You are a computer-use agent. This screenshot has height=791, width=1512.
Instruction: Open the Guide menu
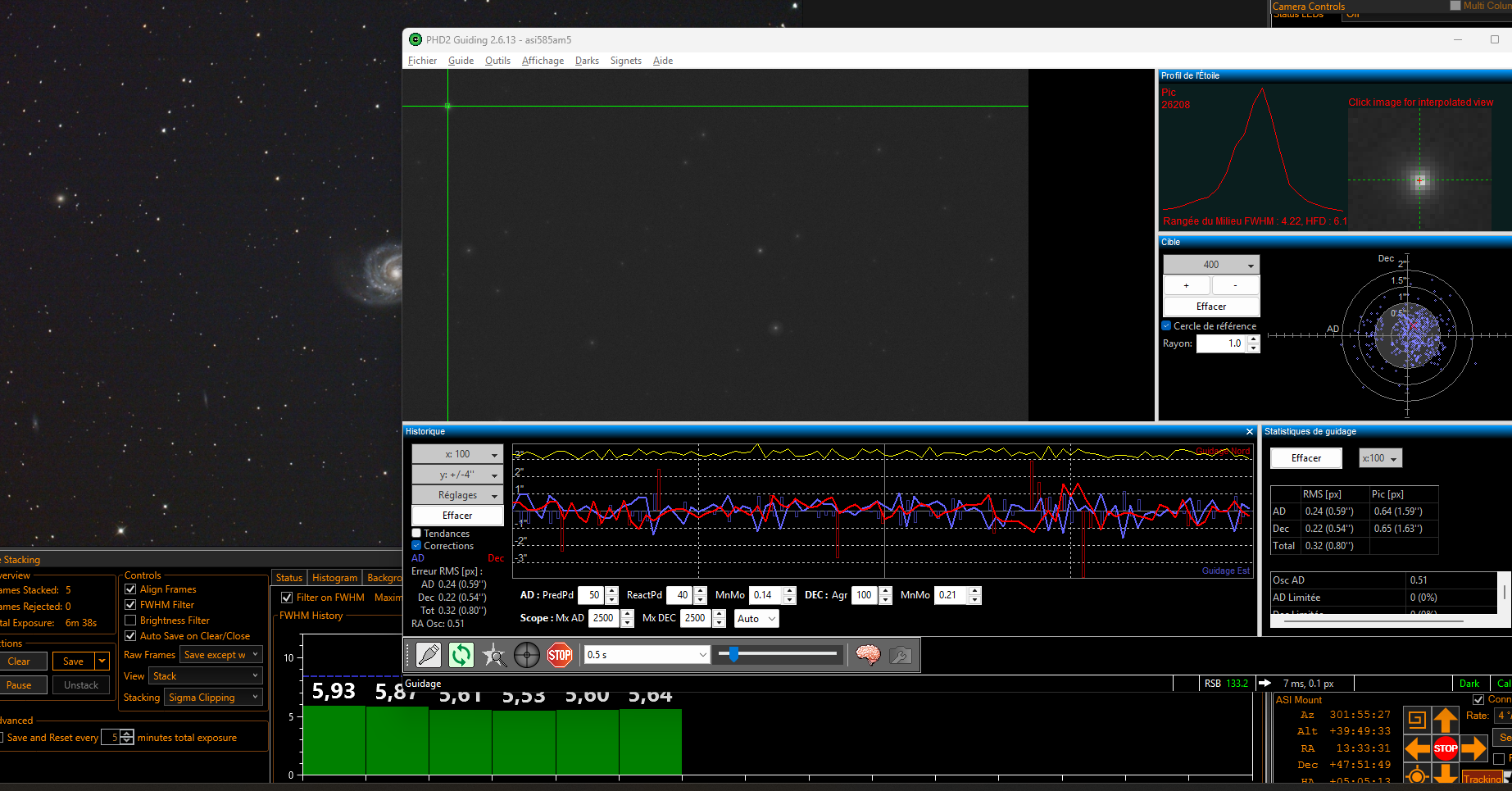click(461, 61)
